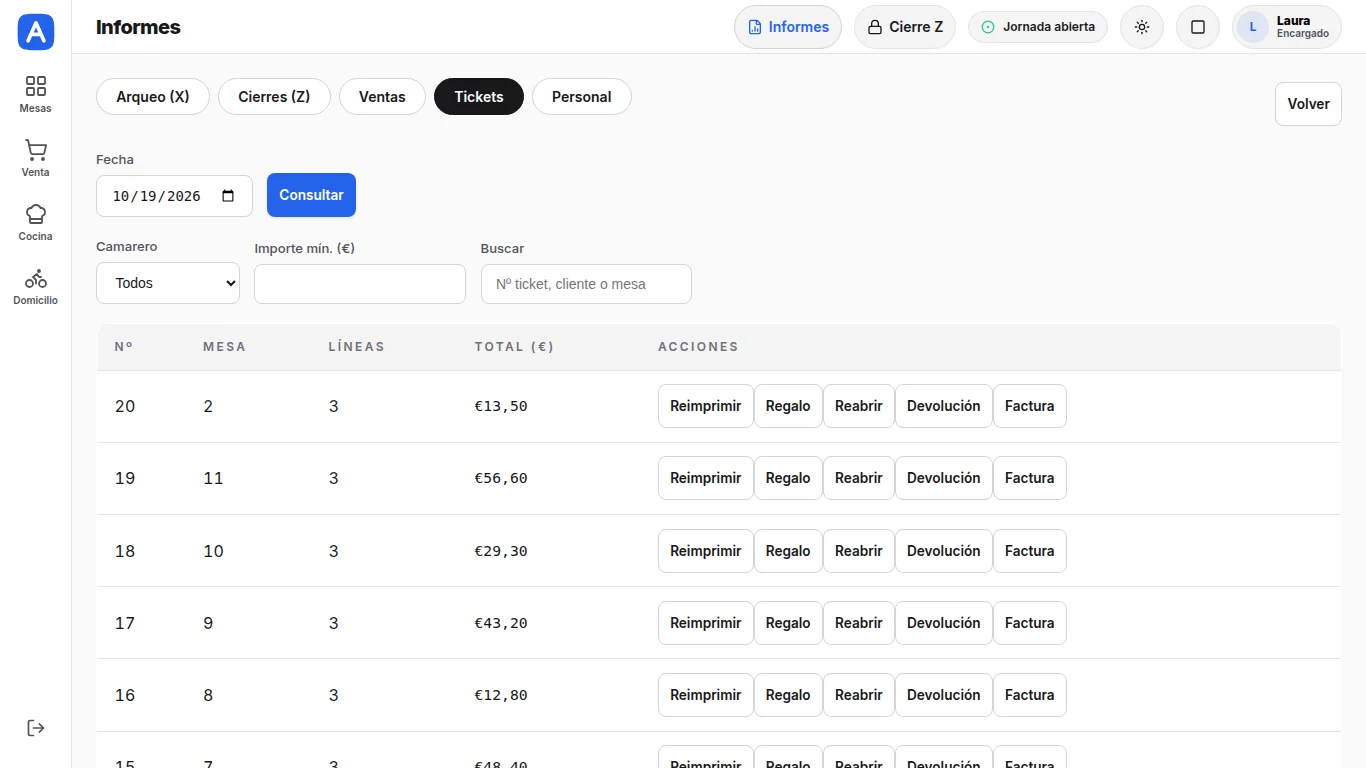The width and height of the screenshot is (1366, 768).
Task: Click the Volver button
Action: point(1308,104)
